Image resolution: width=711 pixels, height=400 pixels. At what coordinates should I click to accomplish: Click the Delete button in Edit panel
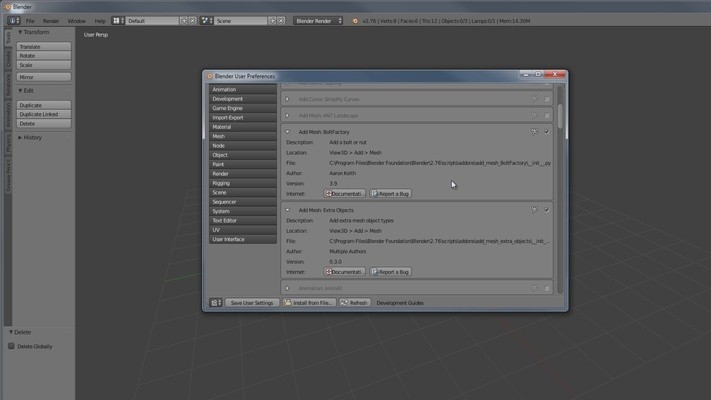click(44, 123)
